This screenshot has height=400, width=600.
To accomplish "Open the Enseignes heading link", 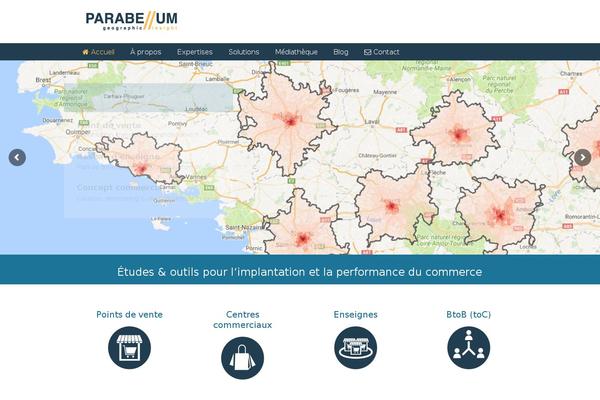I will click(x=355, y=315).
